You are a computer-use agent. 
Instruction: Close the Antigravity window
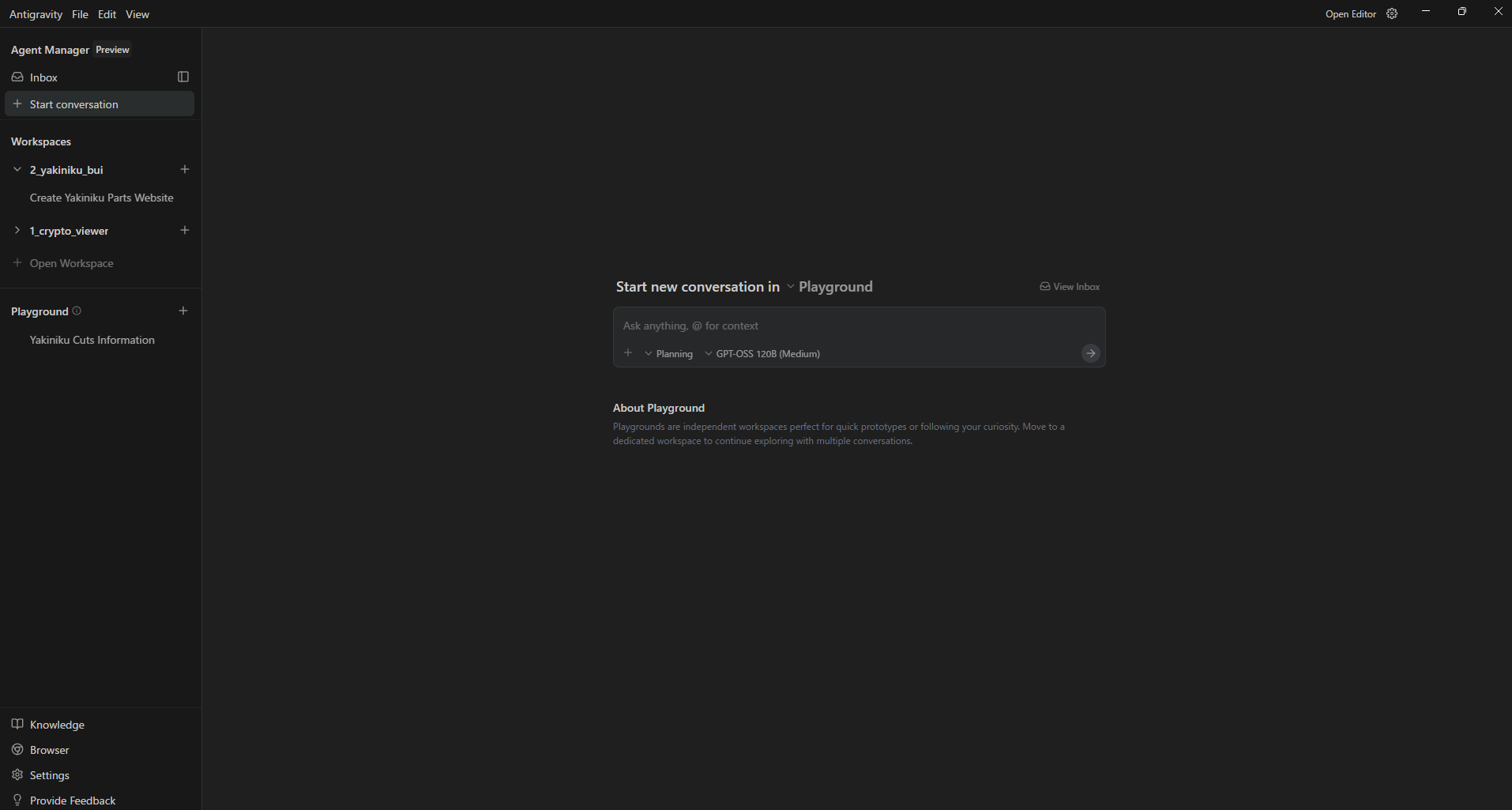click(x=1498, y=12)
